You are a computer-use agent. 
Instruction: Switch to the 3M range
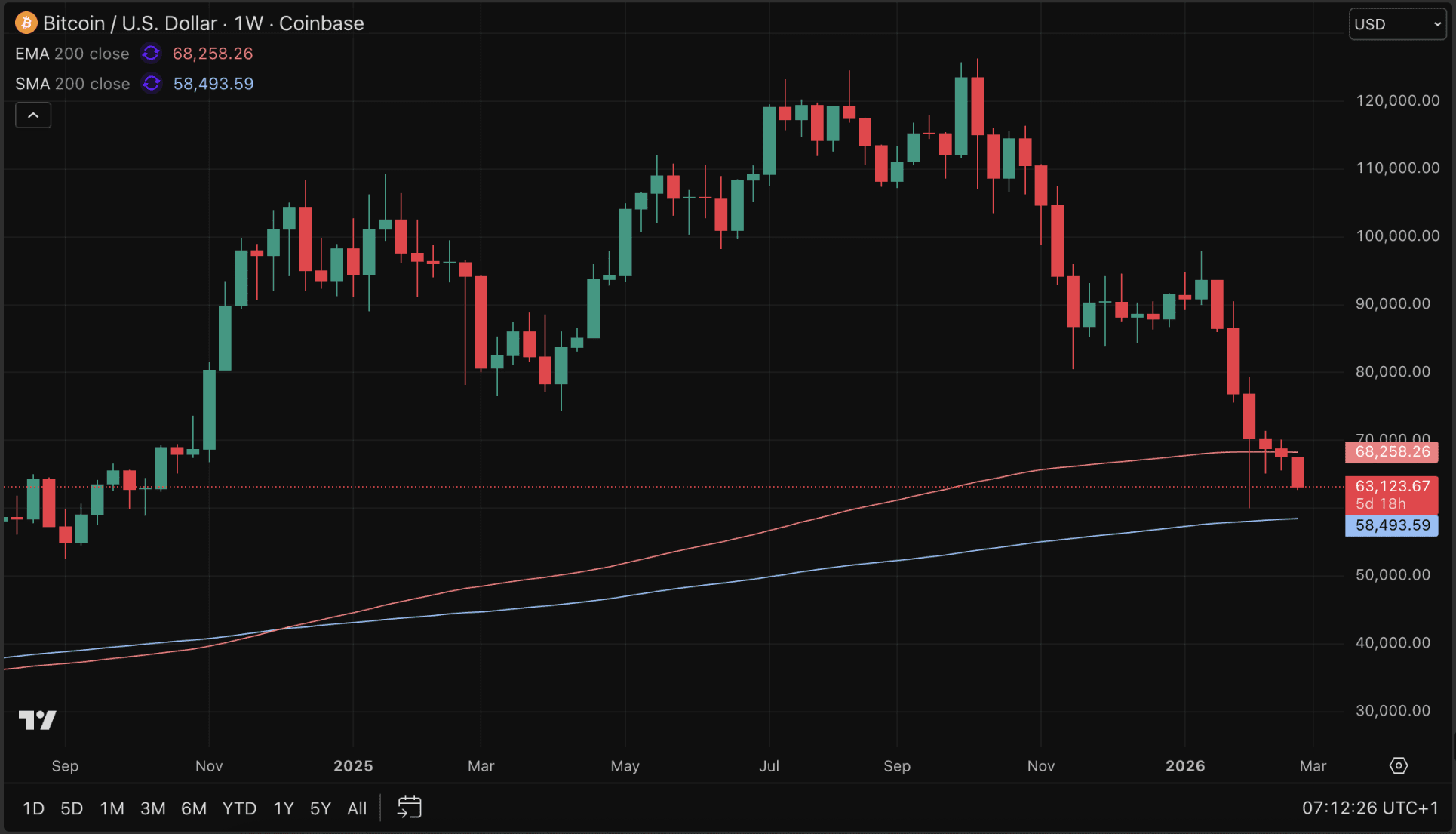[x=152, y=808]
